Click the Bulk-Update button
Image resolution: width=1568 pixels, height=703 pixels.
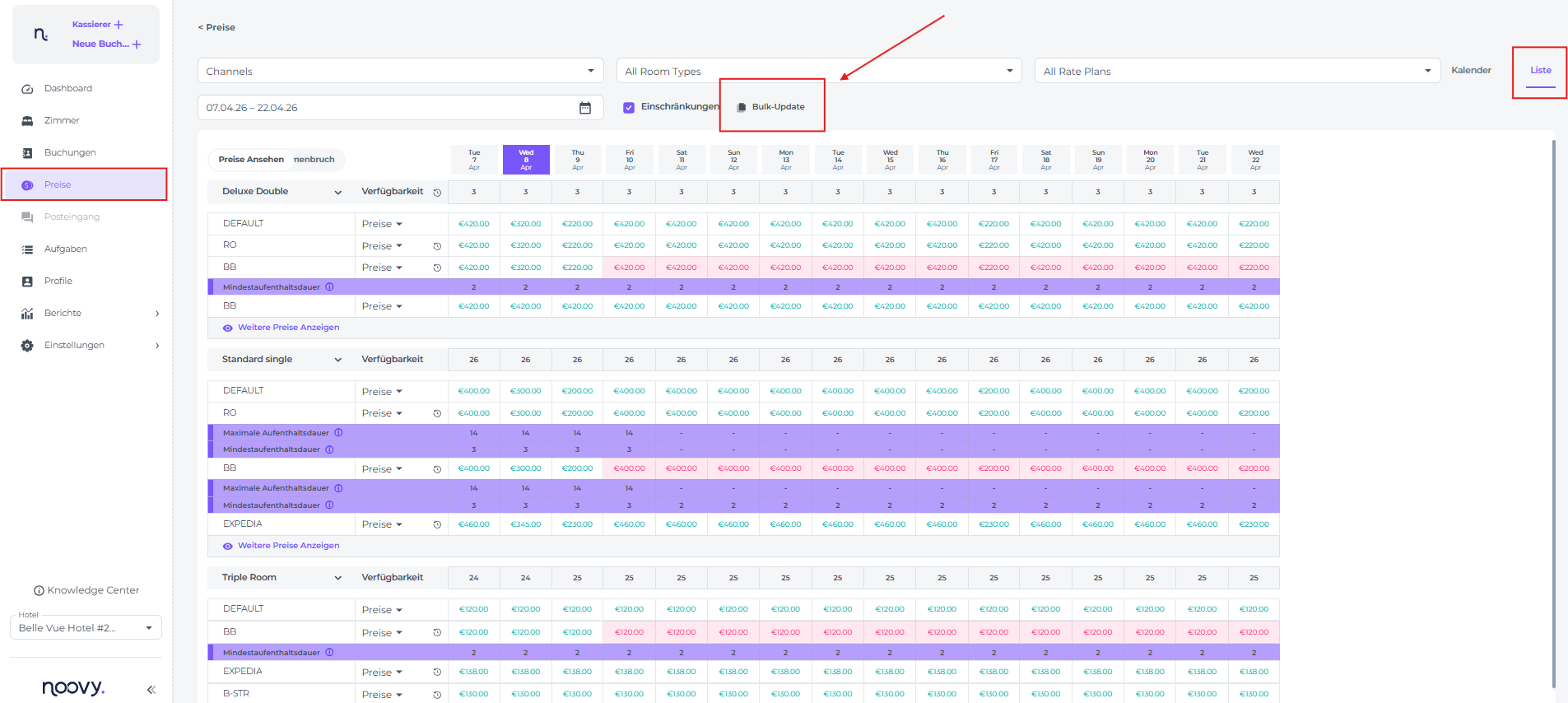pos(771,107)
